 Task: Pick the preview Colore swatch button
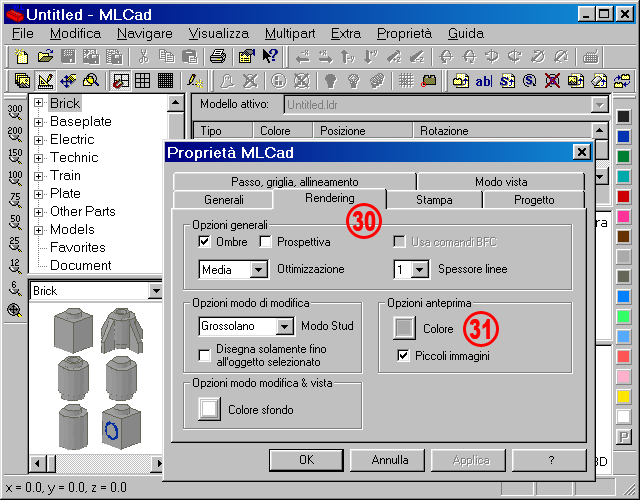404,328
